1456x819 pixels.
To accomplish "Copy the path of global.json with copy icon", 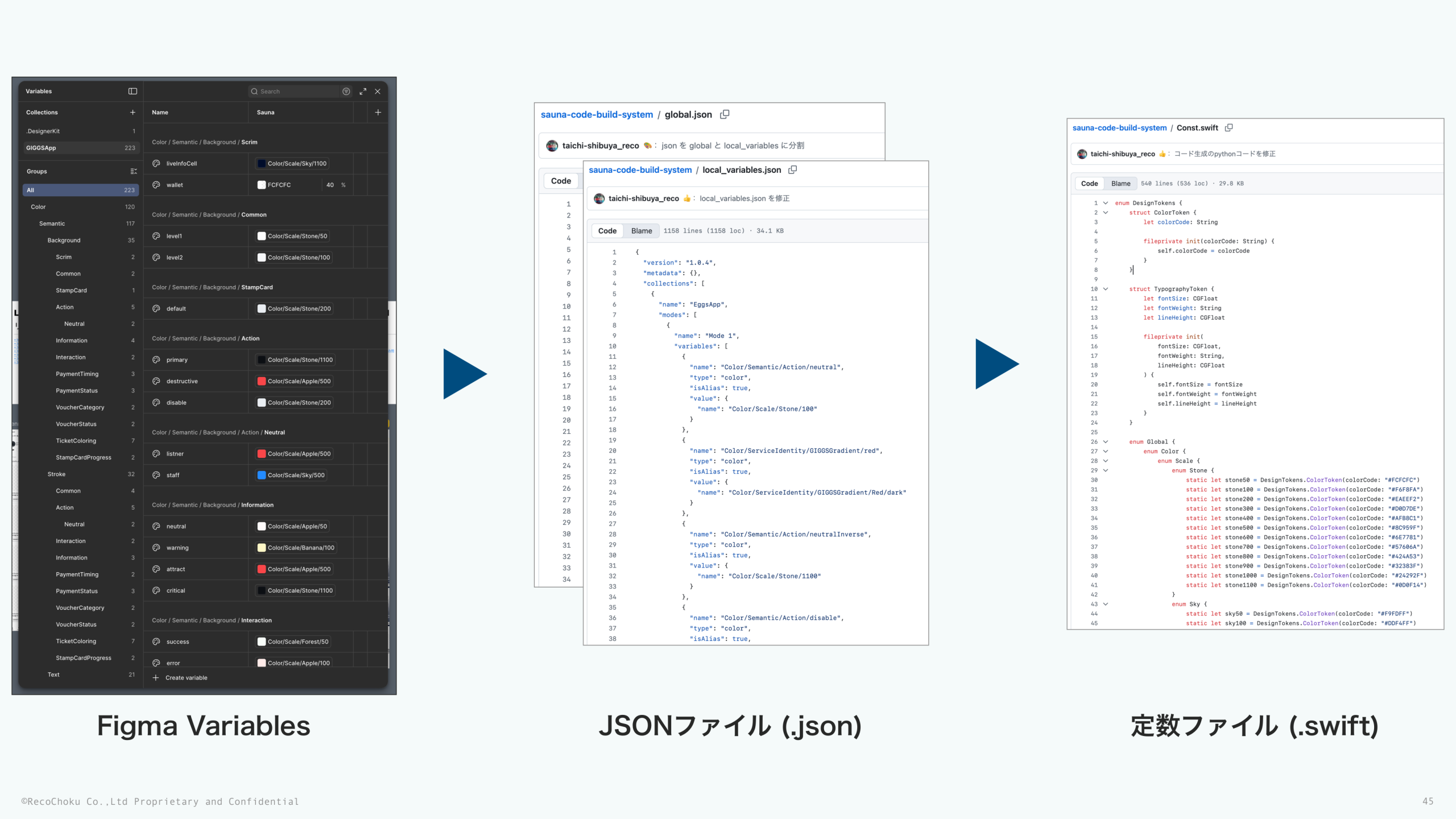I will 725,114.
